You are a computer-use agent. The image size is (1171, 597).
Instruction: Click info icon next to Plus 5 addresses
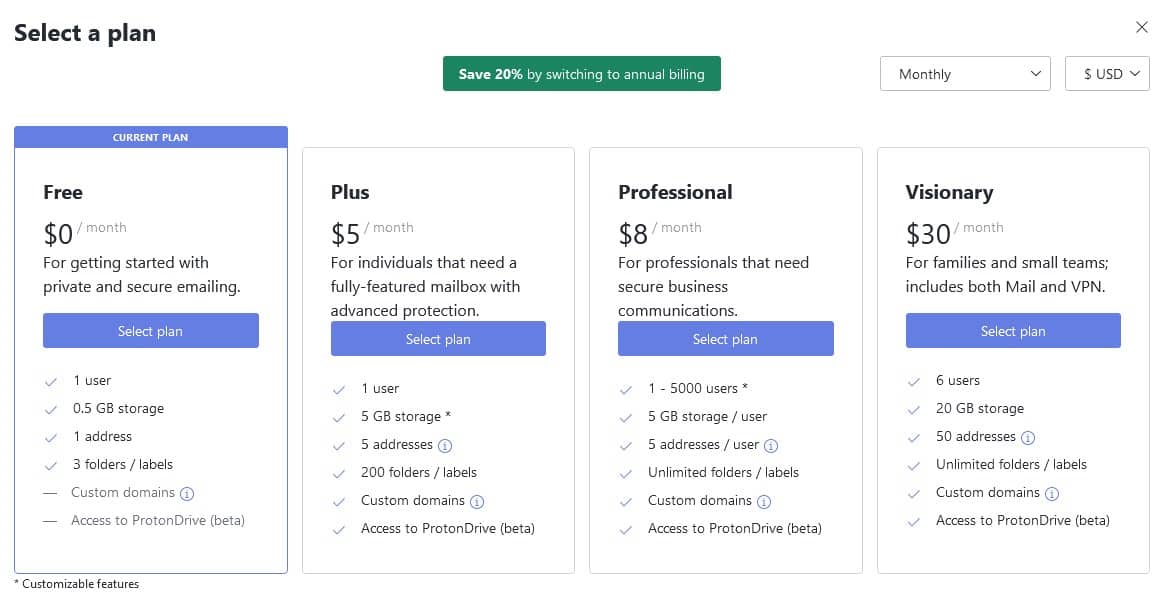[x=443, y=444]
